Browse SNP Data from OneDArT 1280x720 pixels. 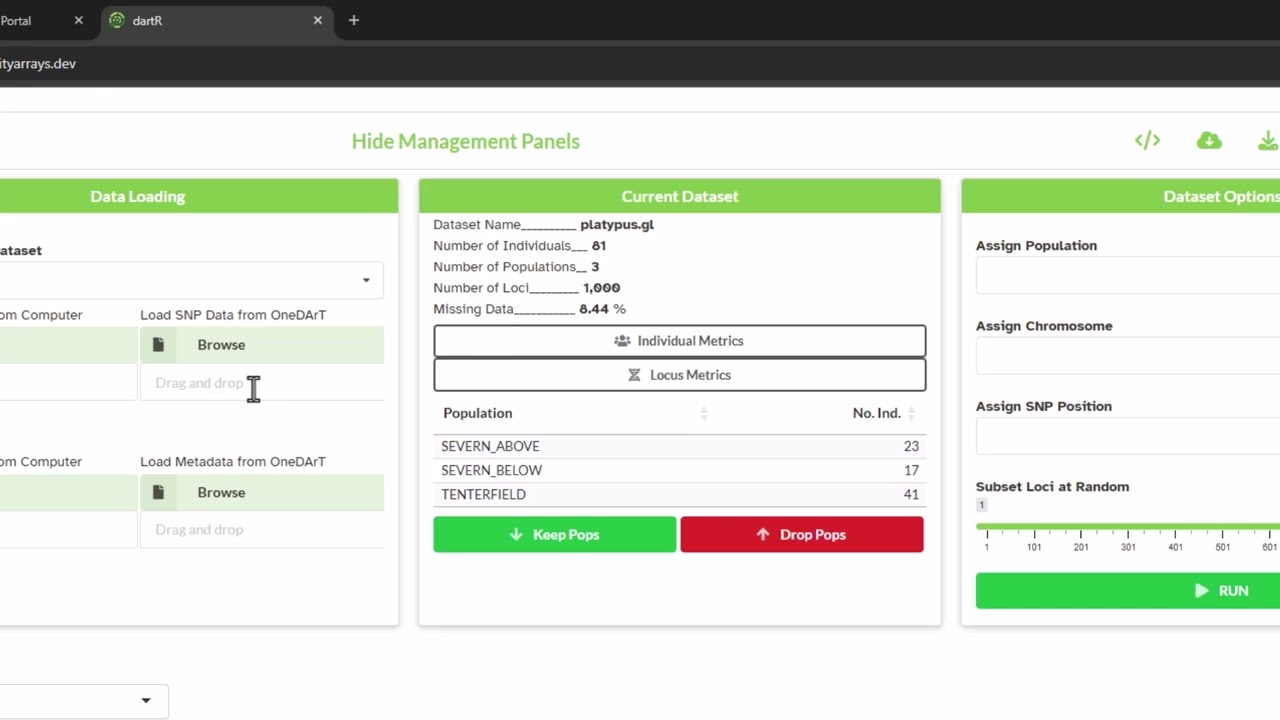[262, 345]
